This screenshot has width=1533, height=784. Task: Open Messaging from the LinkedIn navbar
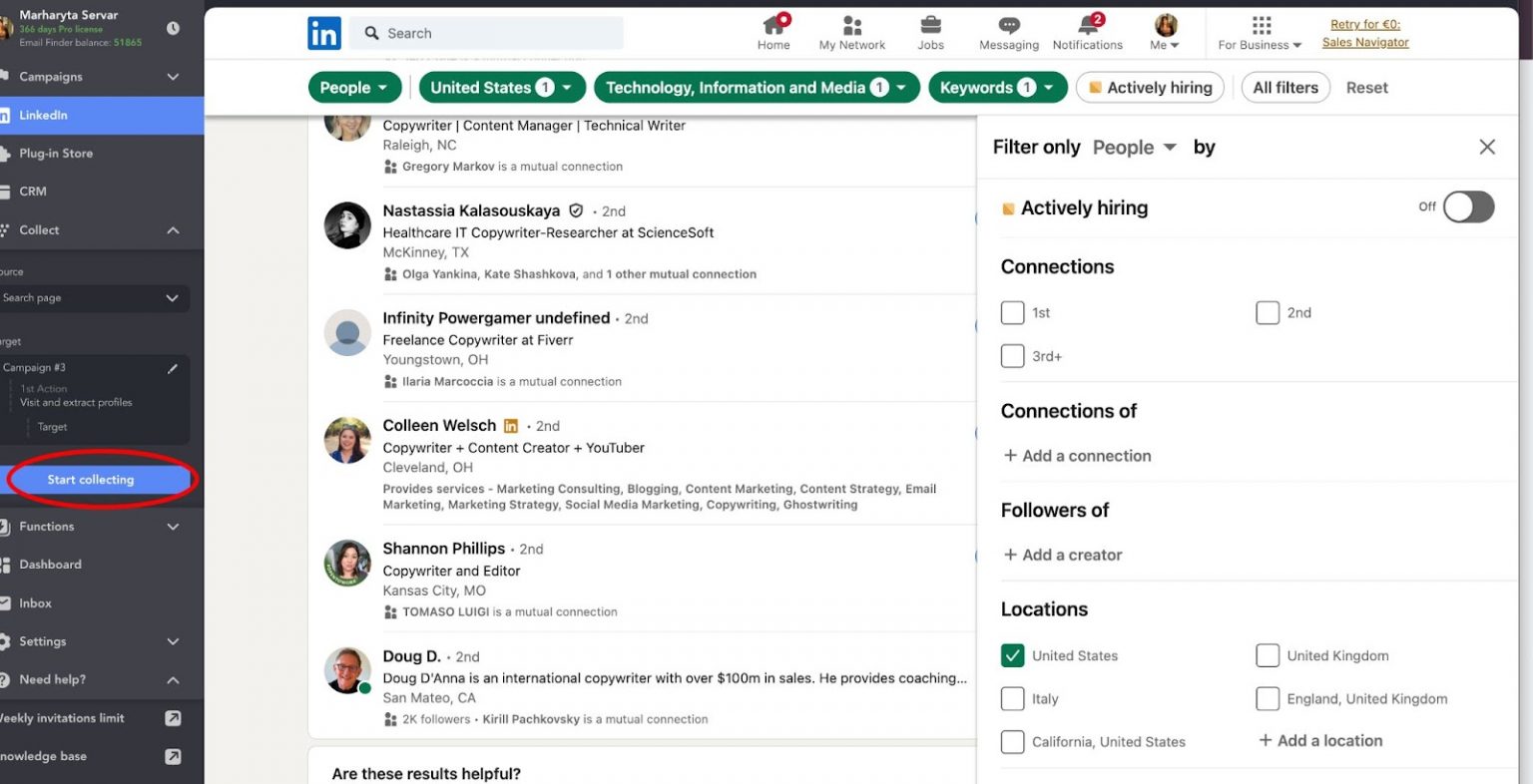coord(1008,31)
